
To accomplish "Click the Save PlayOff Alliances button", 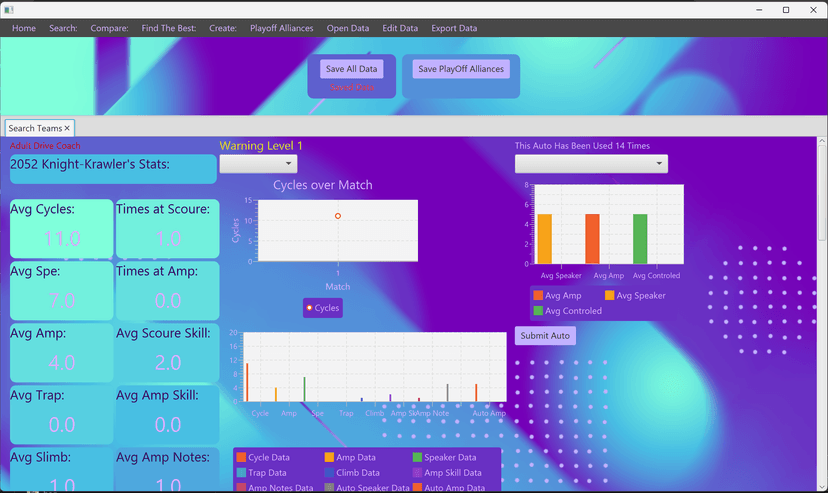I will [x=461, y=69].
